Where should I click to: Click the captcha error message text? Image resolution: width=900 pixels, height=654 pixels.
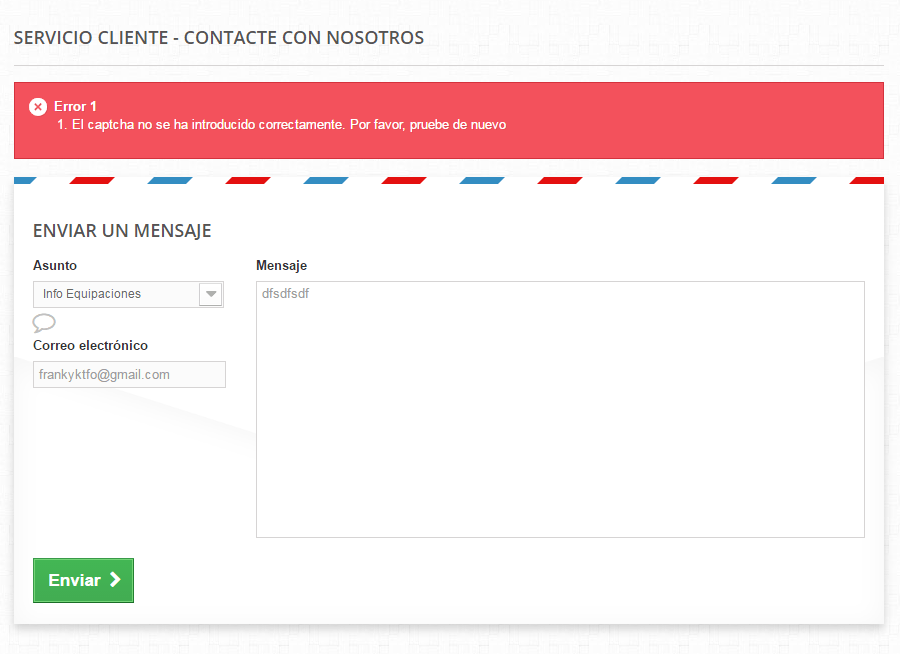pos(289,125)
